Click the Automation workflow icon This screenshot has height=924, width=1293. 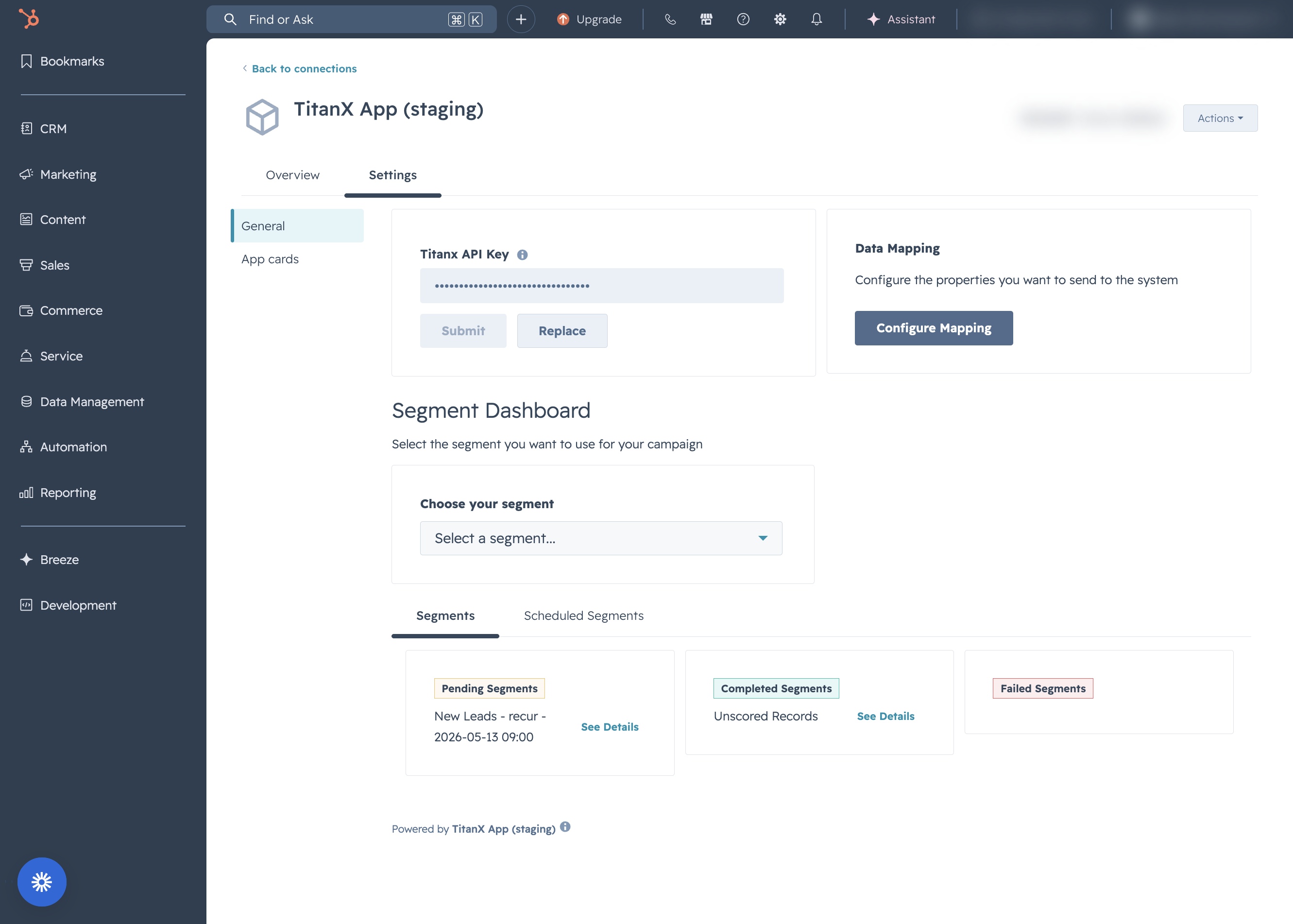pyautogui.click(x=26, y=446)
